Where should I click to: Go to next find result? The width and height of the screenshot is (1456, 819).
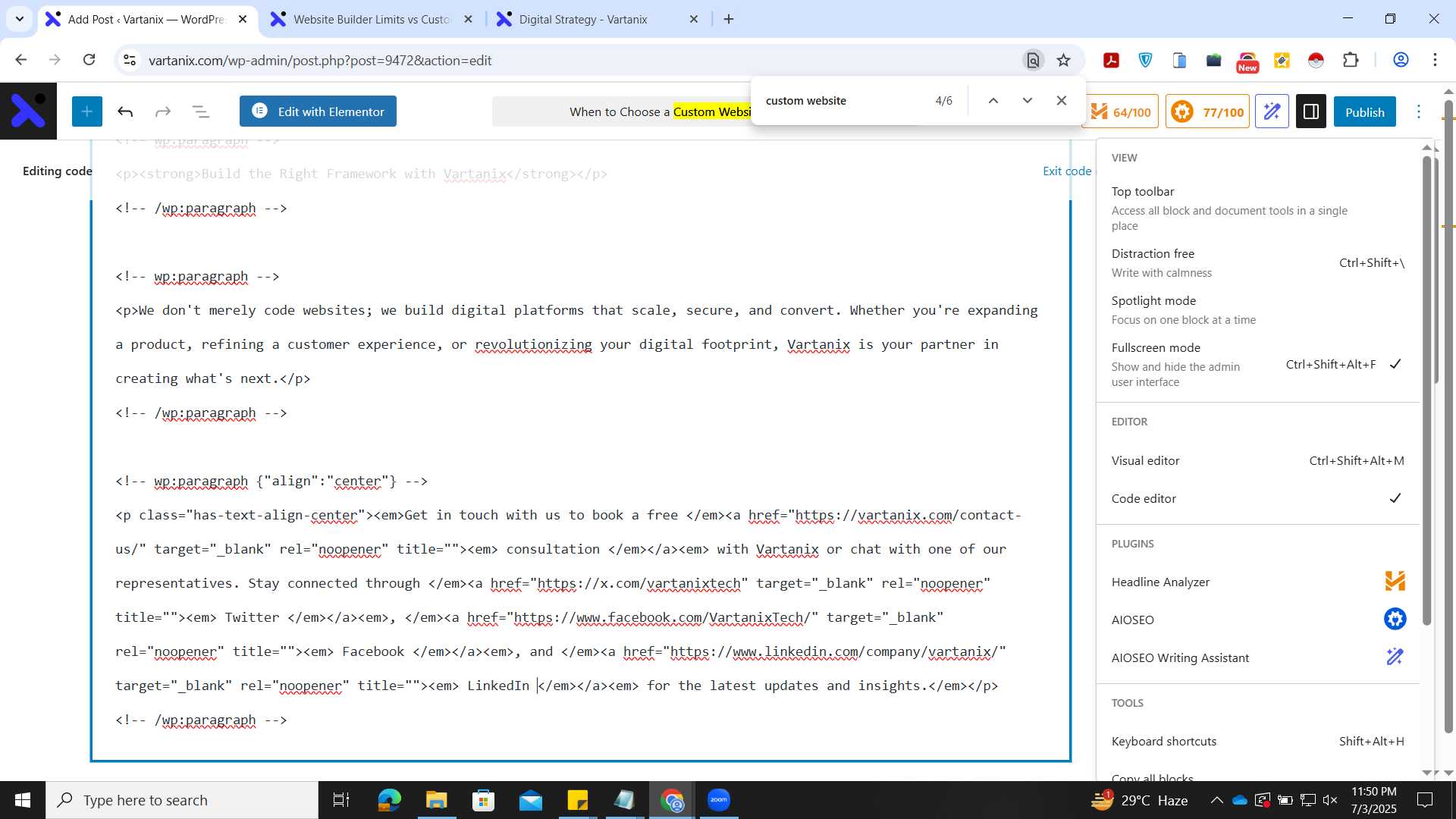[x=1027, y=100]
